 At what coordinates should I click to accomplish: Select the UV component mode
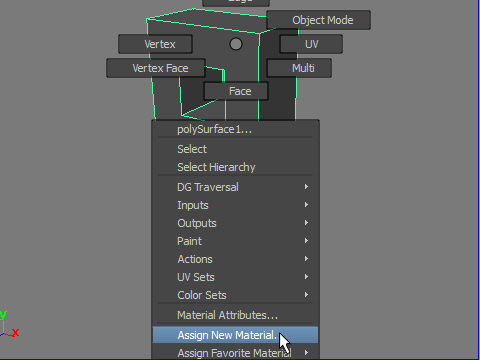click(x=311, y=44)
